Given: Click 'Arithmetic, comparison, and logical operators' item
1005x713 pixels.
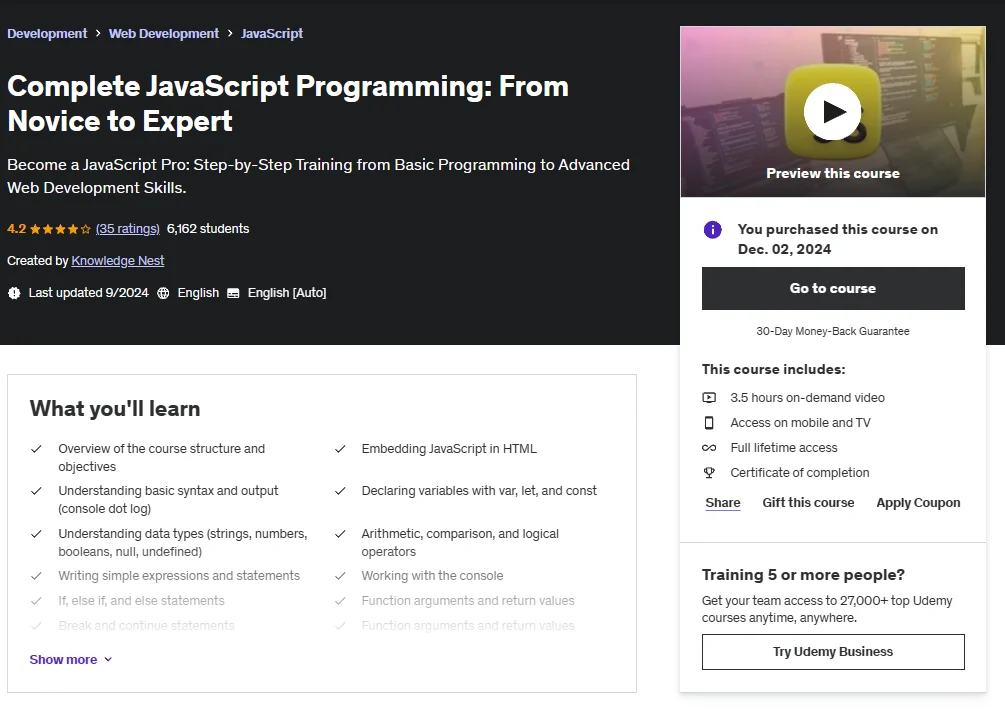Looking at the screenshot, I should 460,542.
